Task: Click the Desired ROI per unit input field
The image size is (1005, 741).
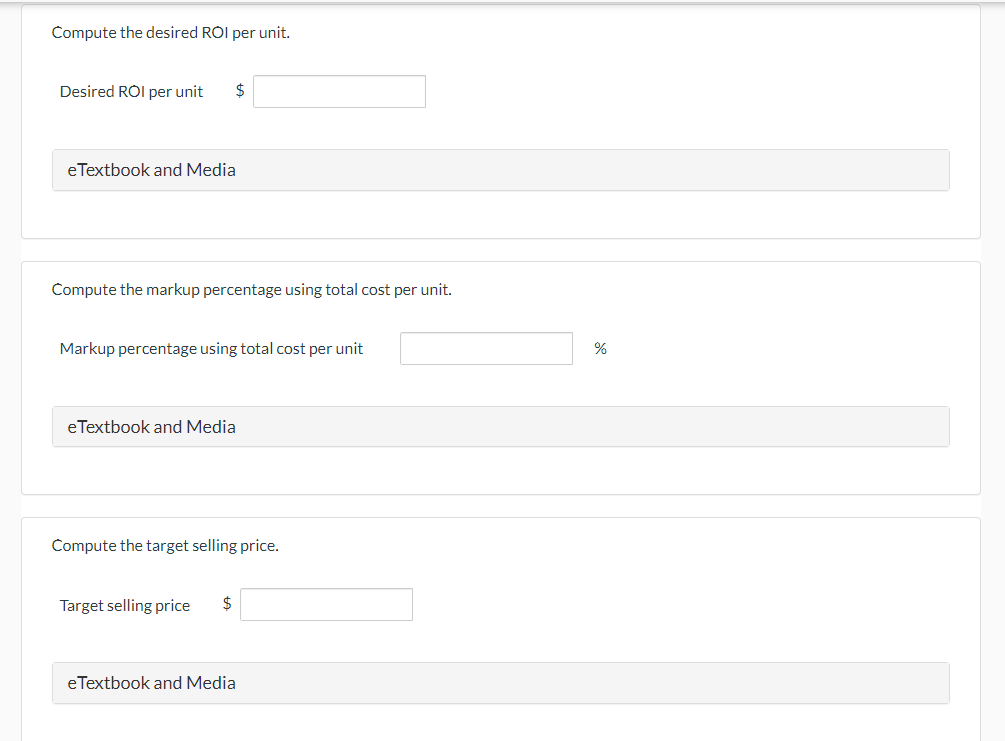Action: point(339,91)
